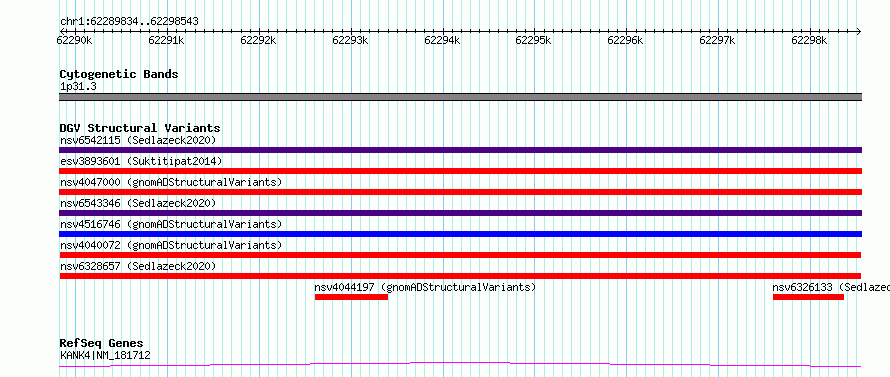Open the nsv4516746 (gnomADStructuralVariants) label

pos(171,224)
